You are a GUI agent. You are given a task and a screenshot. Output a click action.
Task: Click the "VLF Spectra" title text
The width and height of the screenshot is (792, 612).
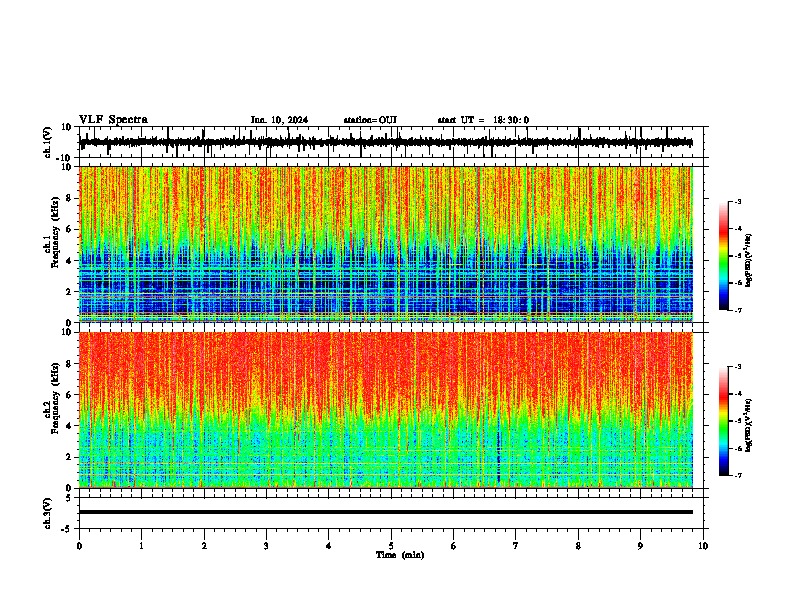point(113,120)
